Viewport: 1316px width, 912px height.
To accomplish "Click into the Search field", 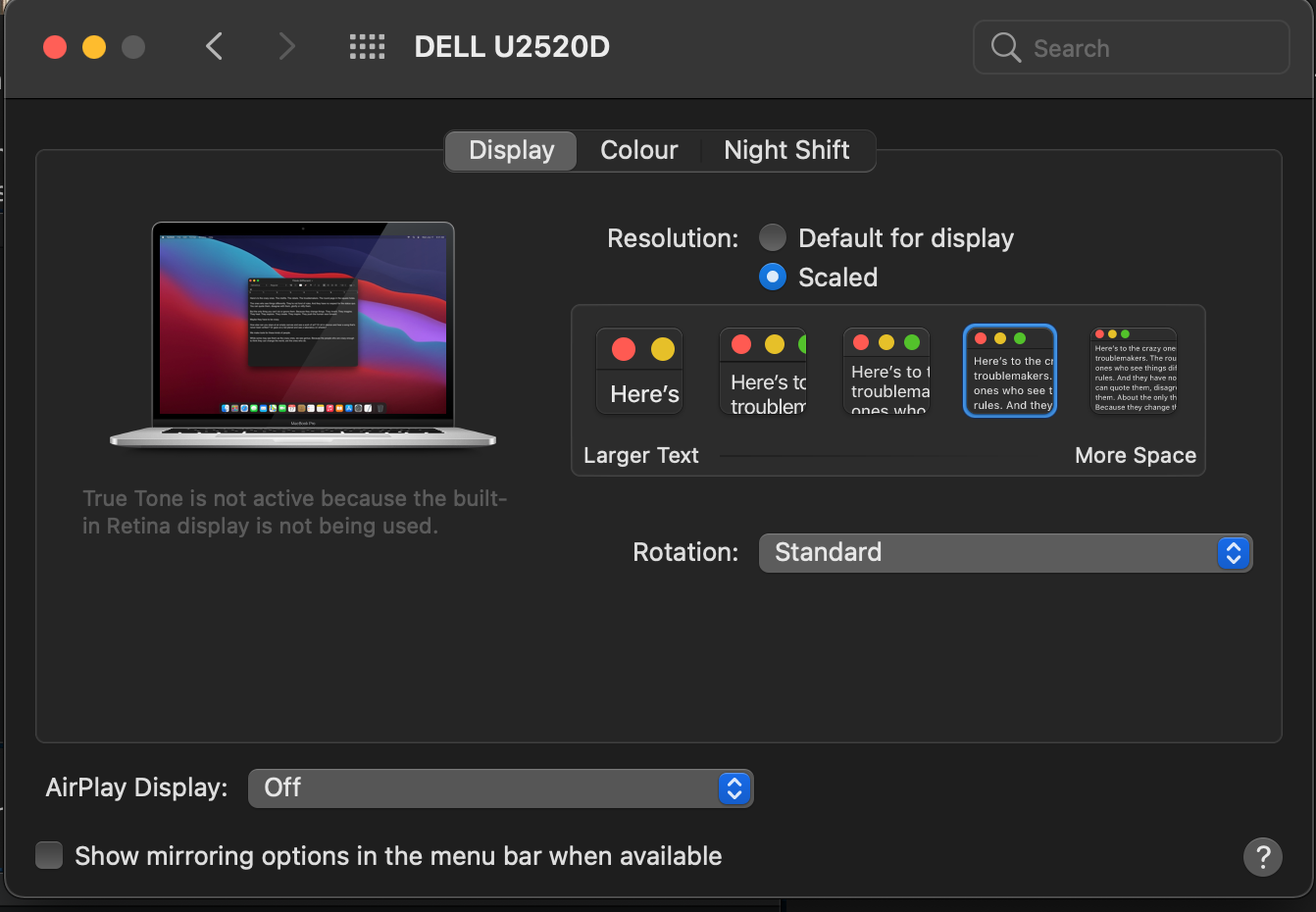I will coord(1132,47).
